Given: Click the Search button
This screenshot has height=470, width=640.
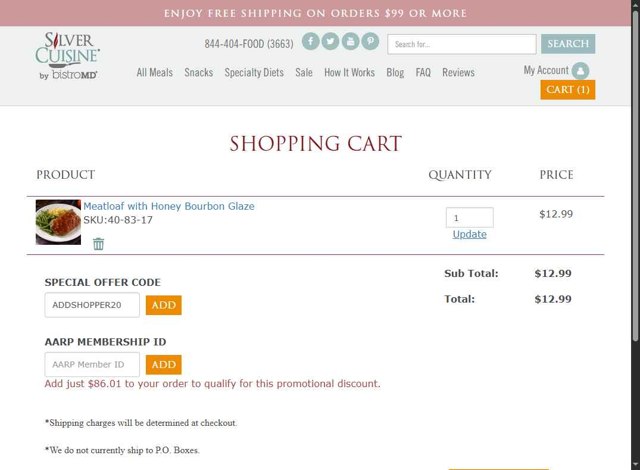Looking at the screenshot, I should tap(568, 44).
